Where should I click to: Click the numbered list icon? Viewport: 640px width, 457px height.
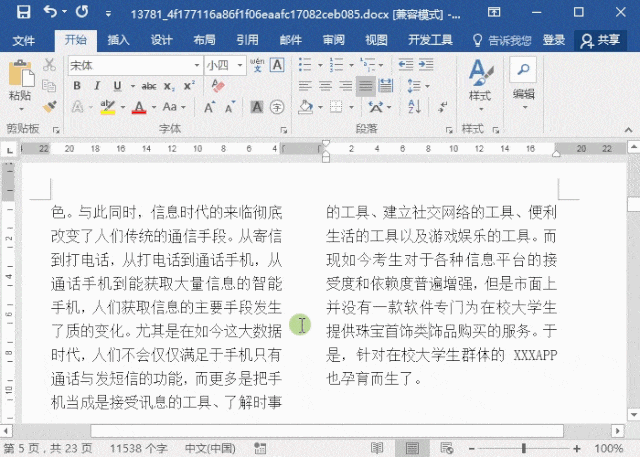(x=336, y=64)
